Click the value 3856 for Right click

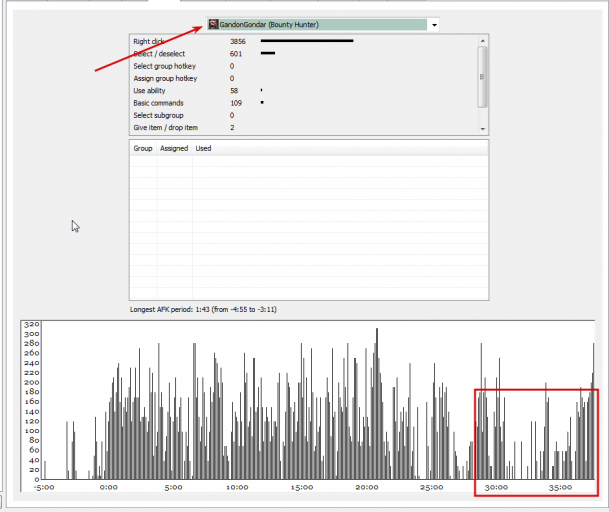(x=238, y=42)
